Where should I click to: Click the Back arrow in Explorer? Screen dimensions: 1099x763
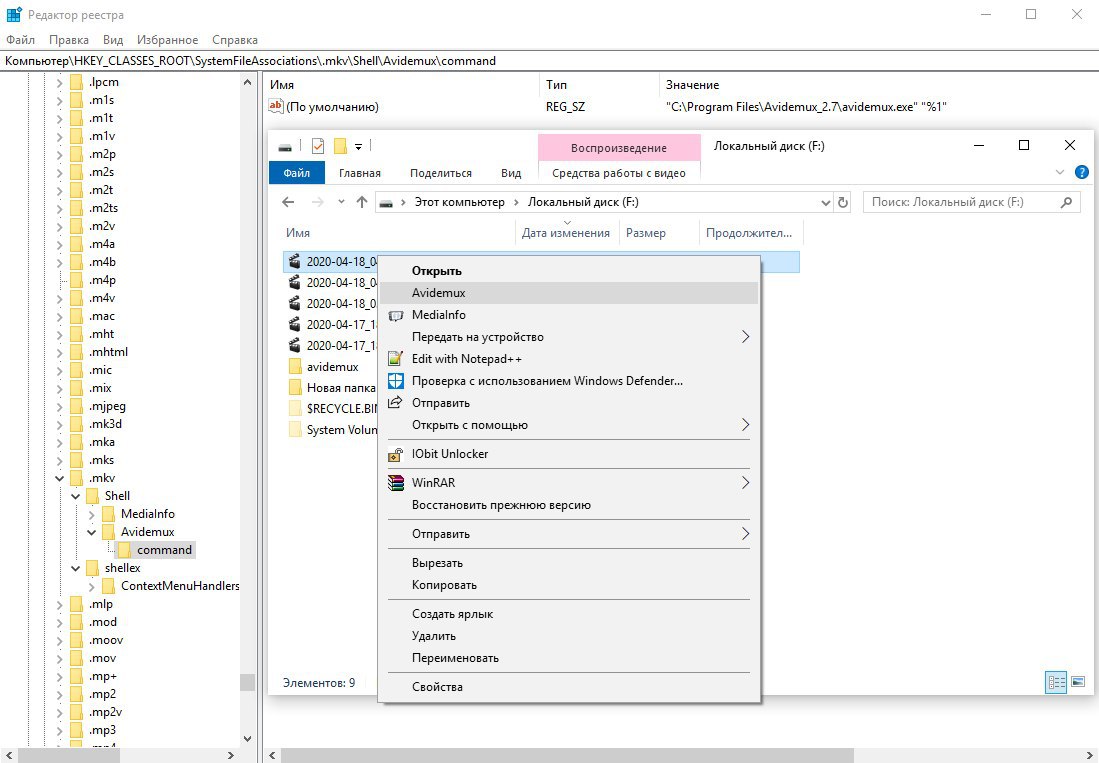[288, 202]
